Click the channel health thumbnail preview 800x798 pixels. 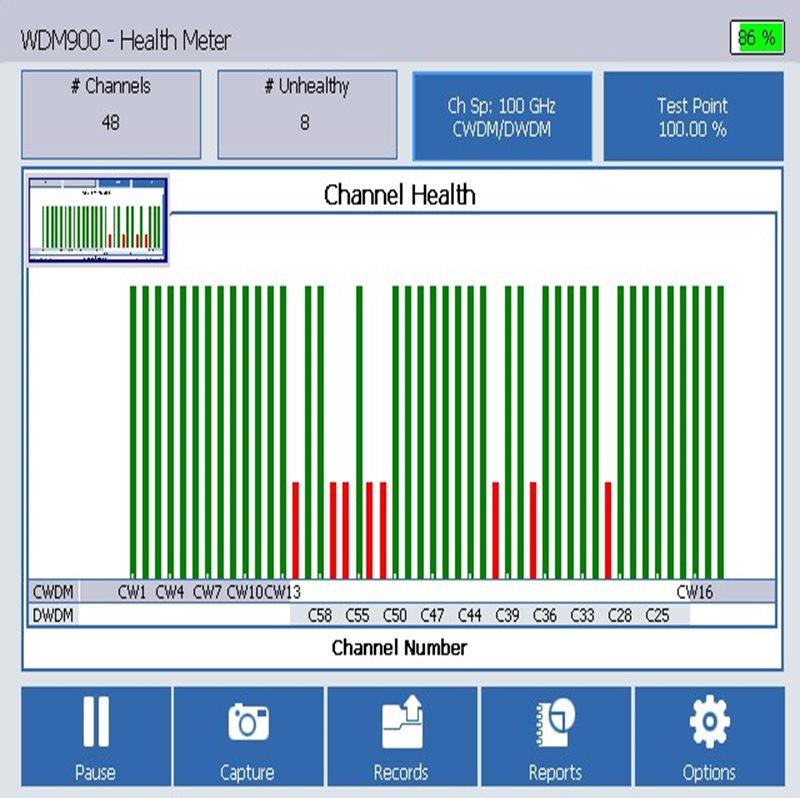(98, 220)
